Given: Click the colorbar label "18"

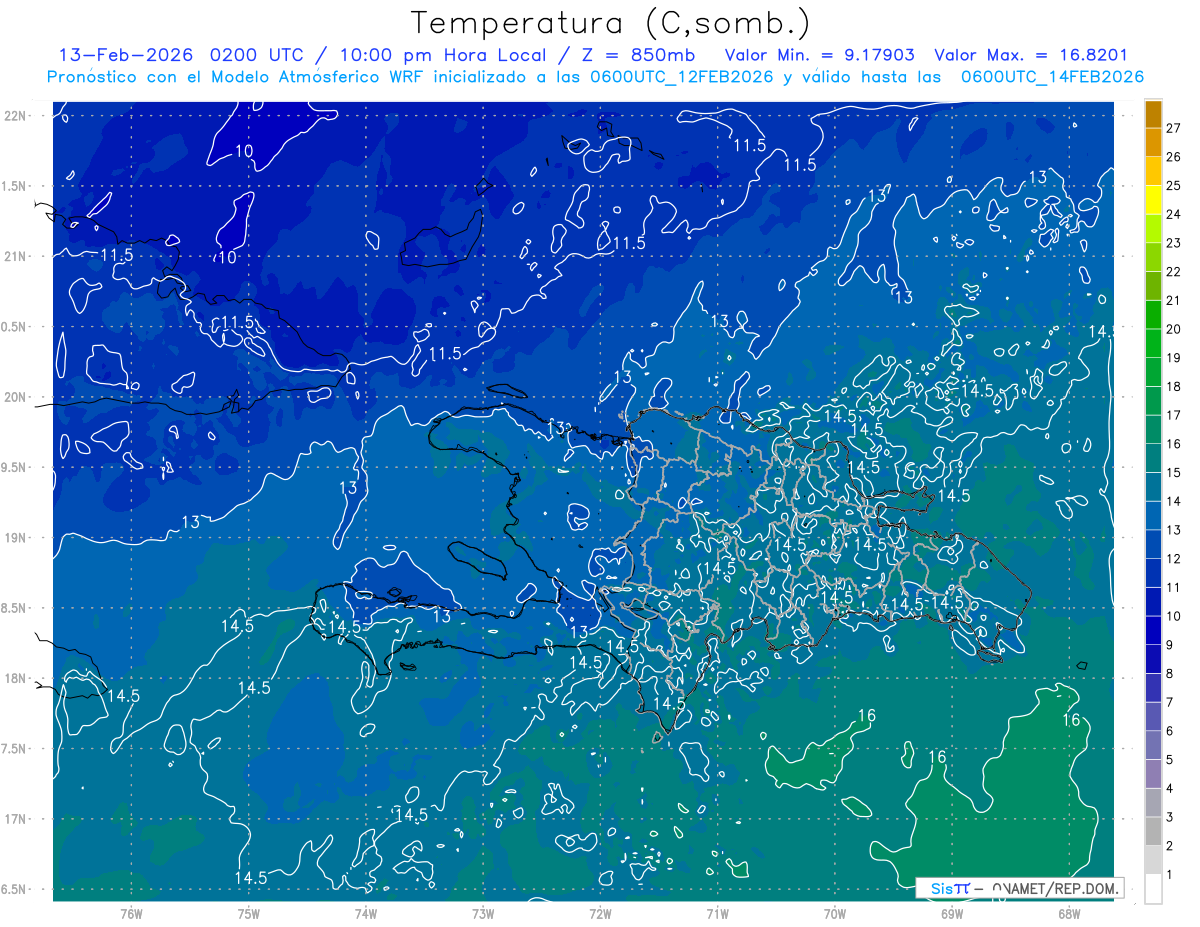Looking at the screenshot, I should (x=1173, y=386).
